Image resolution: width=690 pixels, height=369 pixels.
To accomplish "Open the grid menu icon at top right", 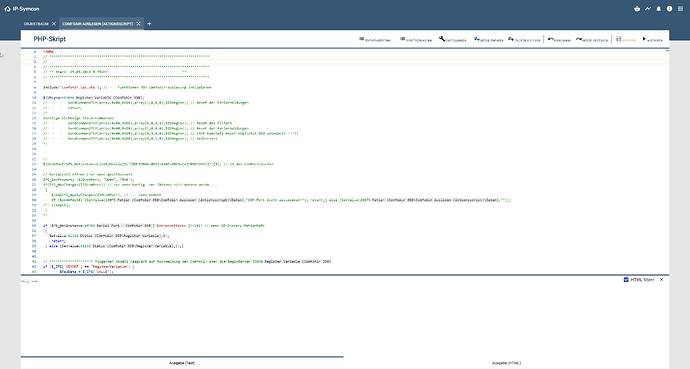I will [x=680, y=8].
